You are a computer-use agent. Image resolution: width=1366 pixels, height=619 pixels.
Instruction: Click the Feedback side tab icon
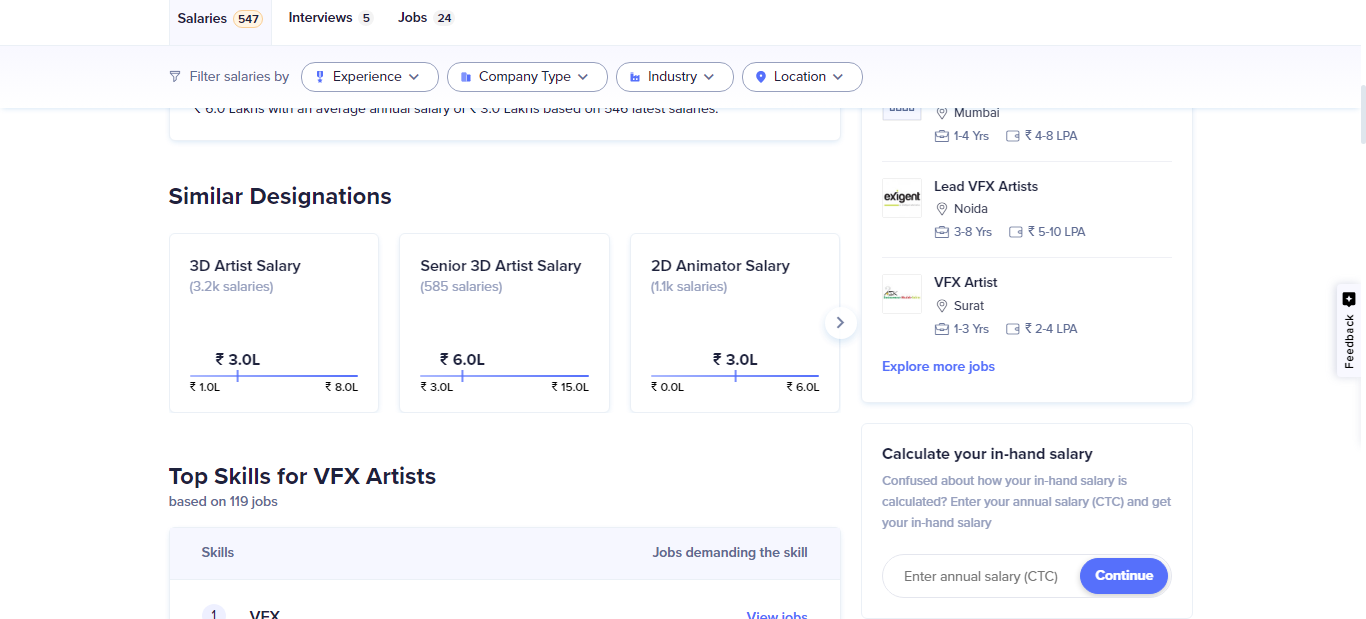coord(1349,299)
